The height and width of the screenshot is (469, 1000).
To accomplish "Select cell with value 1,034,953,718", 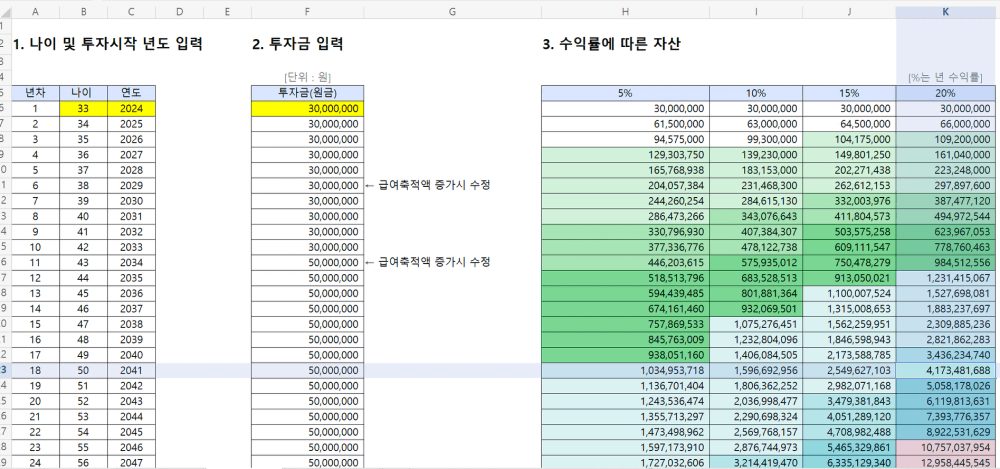I will pyautogui.click(x=625, y=370).
